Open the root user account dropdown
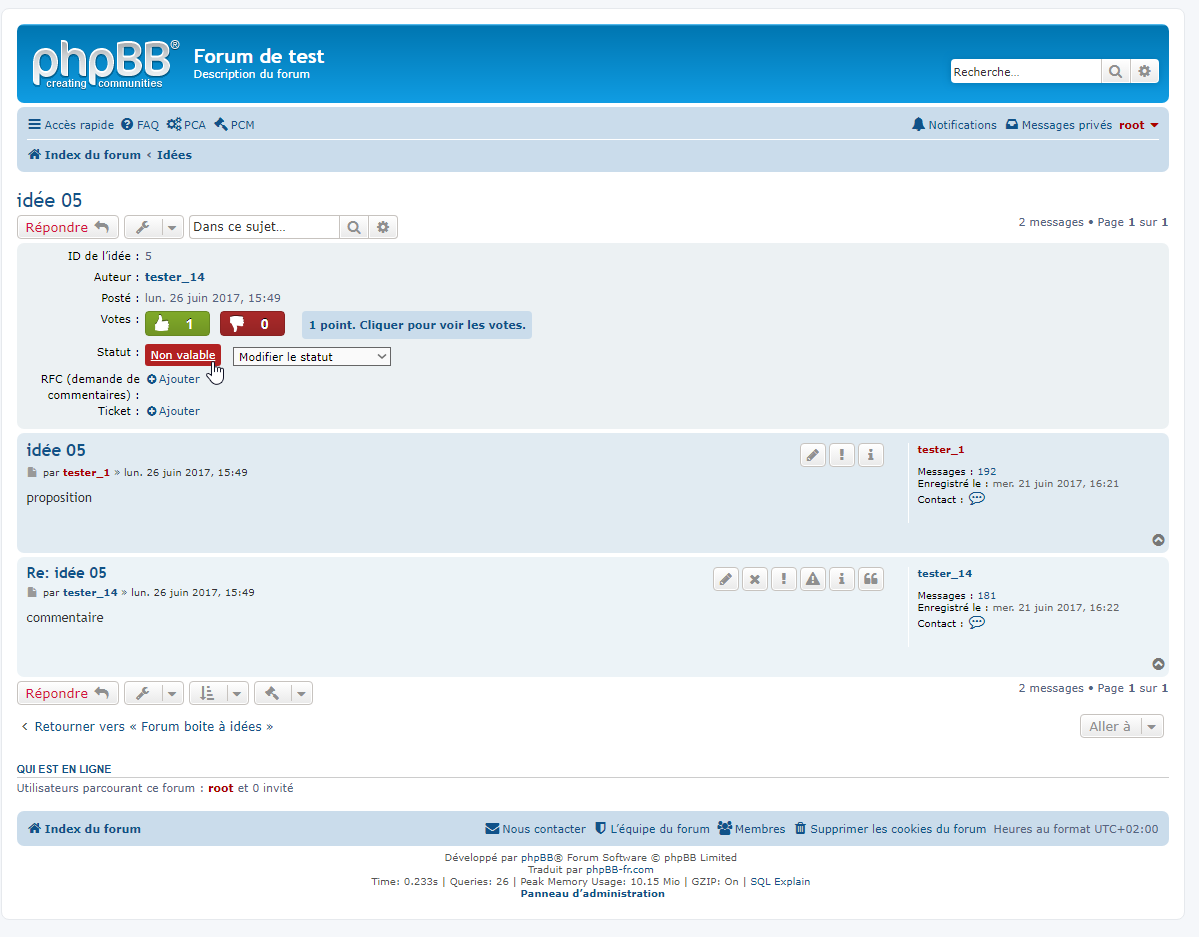This screenshot has height=937, width=1199. click(1138, 125)
